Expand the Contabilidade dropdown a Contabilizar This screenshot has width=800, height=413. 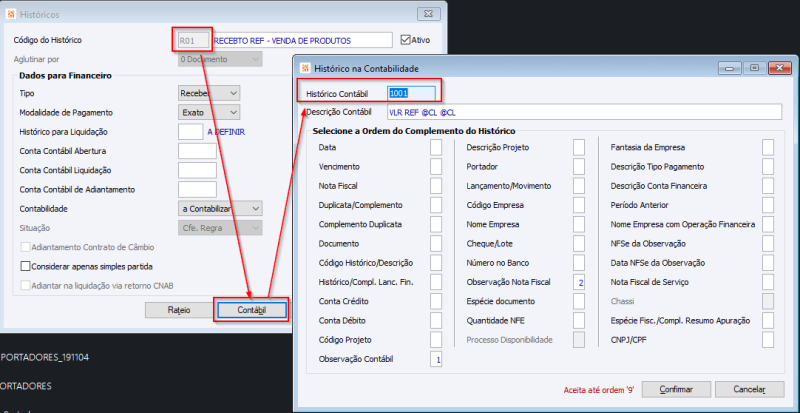tap(220, 209)
